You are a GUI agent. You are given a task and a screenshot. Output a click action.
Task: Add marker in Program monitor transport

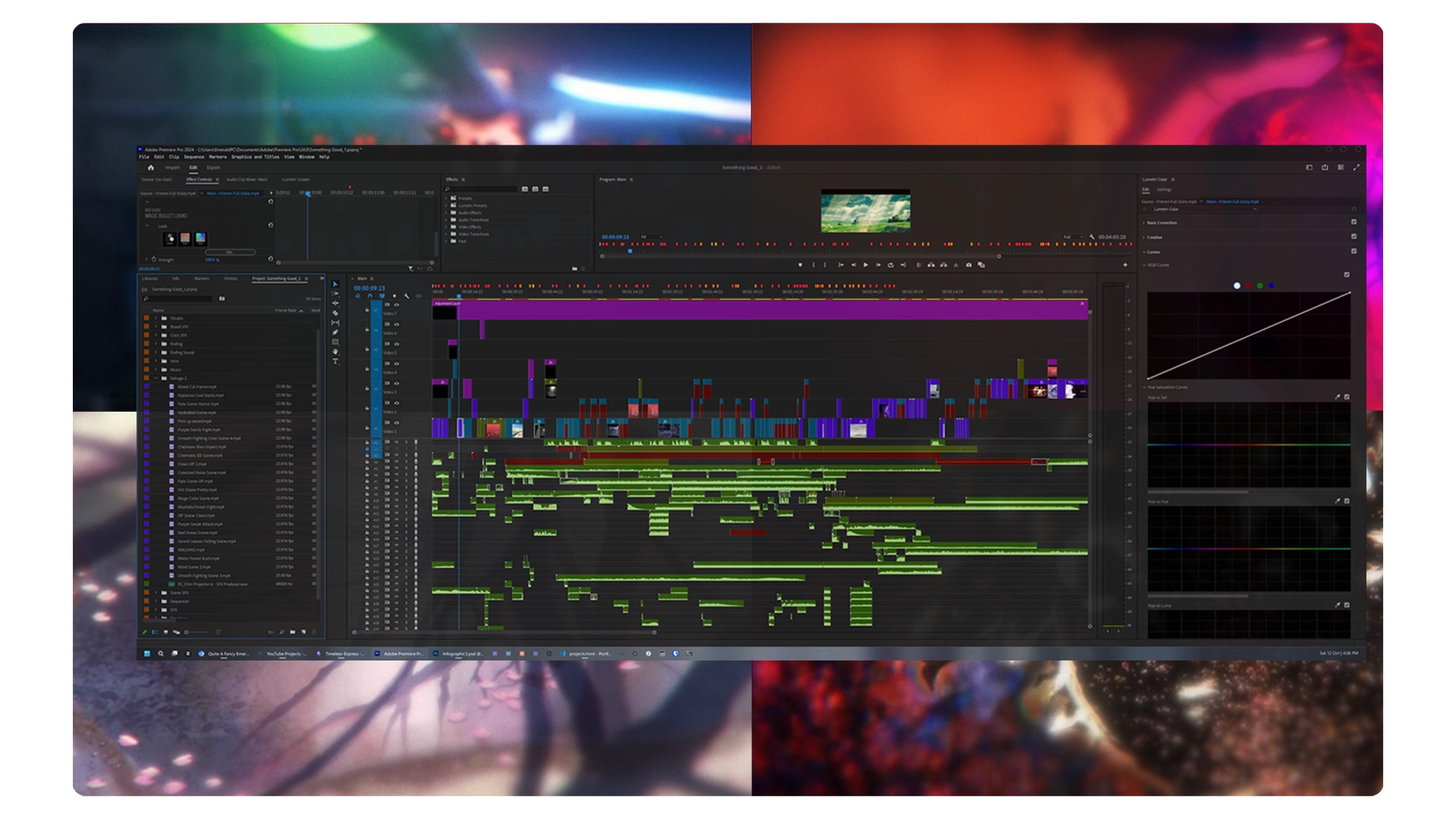click(800, 265)
